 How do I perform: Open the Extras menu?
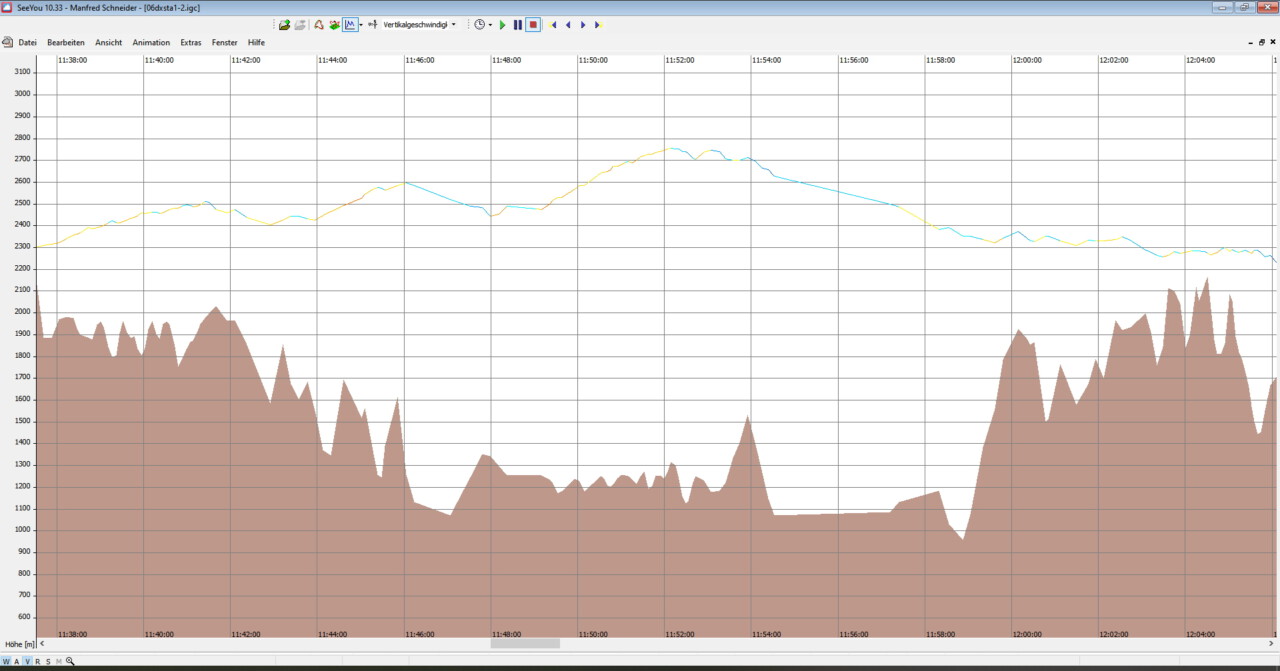[191, 43]
